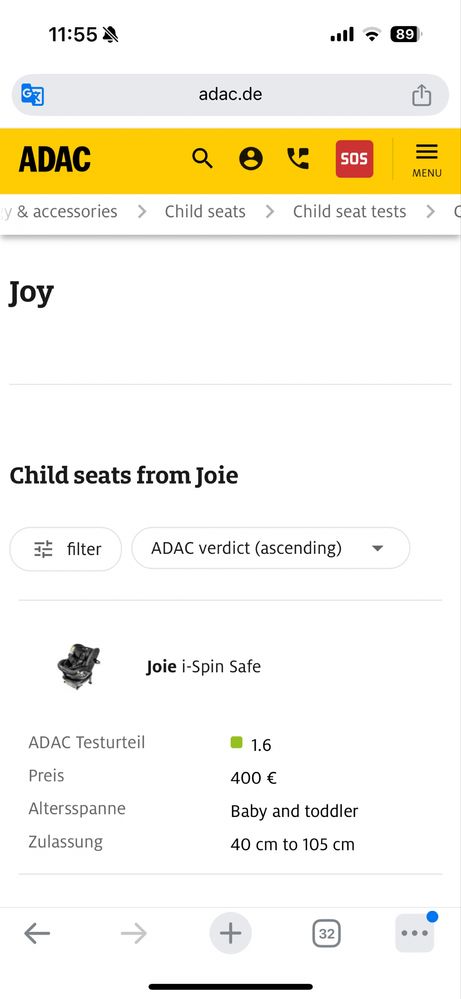461x999 pixels.
Task: Tap the adac.de URL address field
Action: click(x=230, y=95)
